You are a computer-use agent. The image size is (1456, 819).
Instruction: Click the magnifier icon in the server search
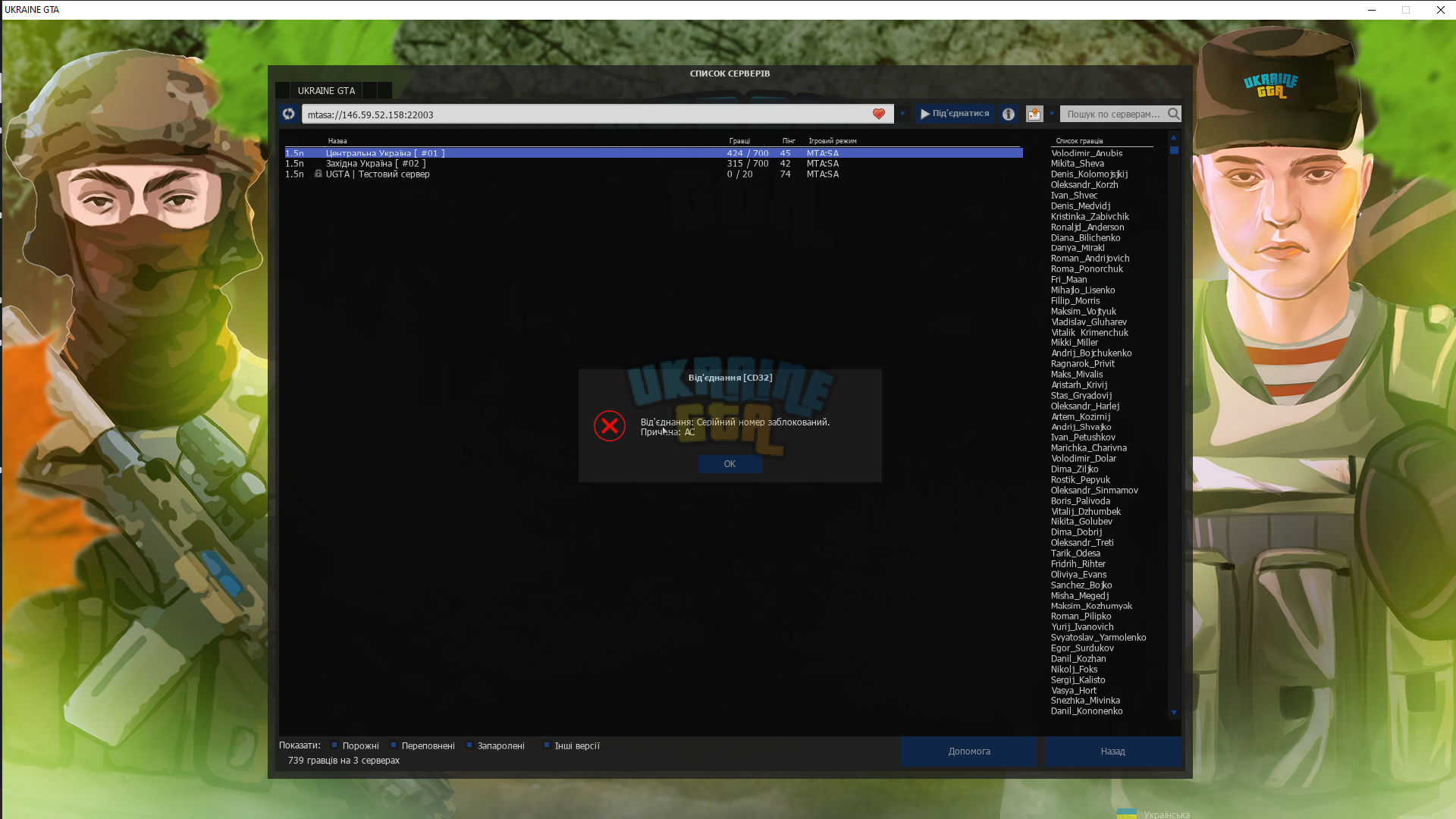pos(1173,114)
